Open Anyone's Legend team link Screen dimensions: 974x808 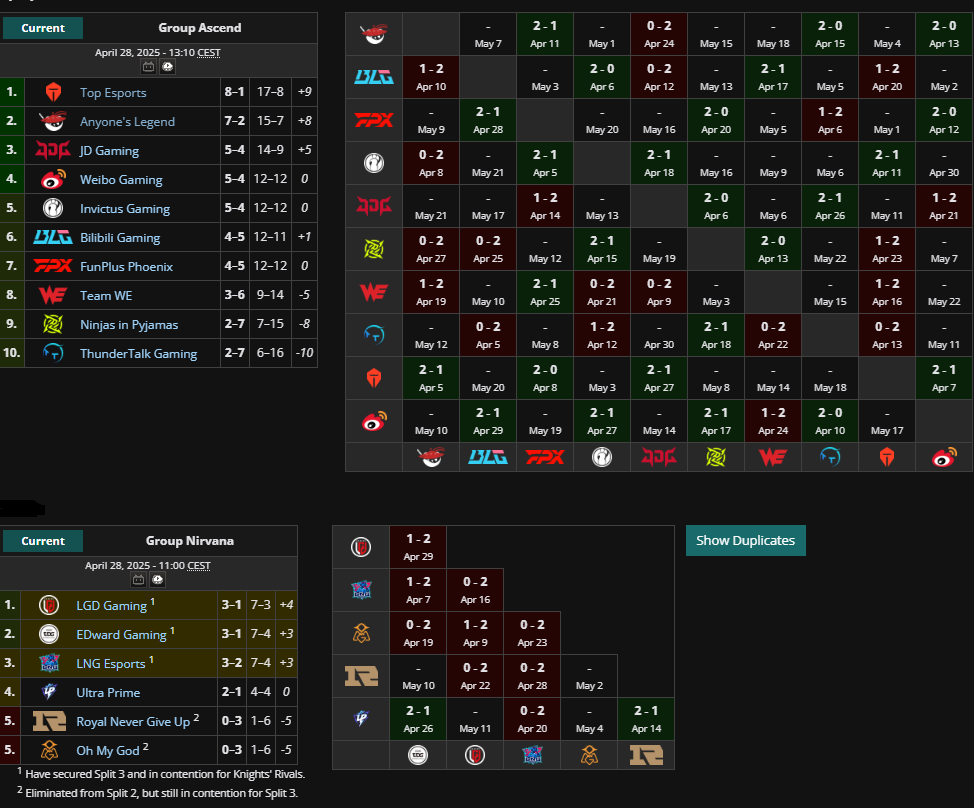coord(127,122)
